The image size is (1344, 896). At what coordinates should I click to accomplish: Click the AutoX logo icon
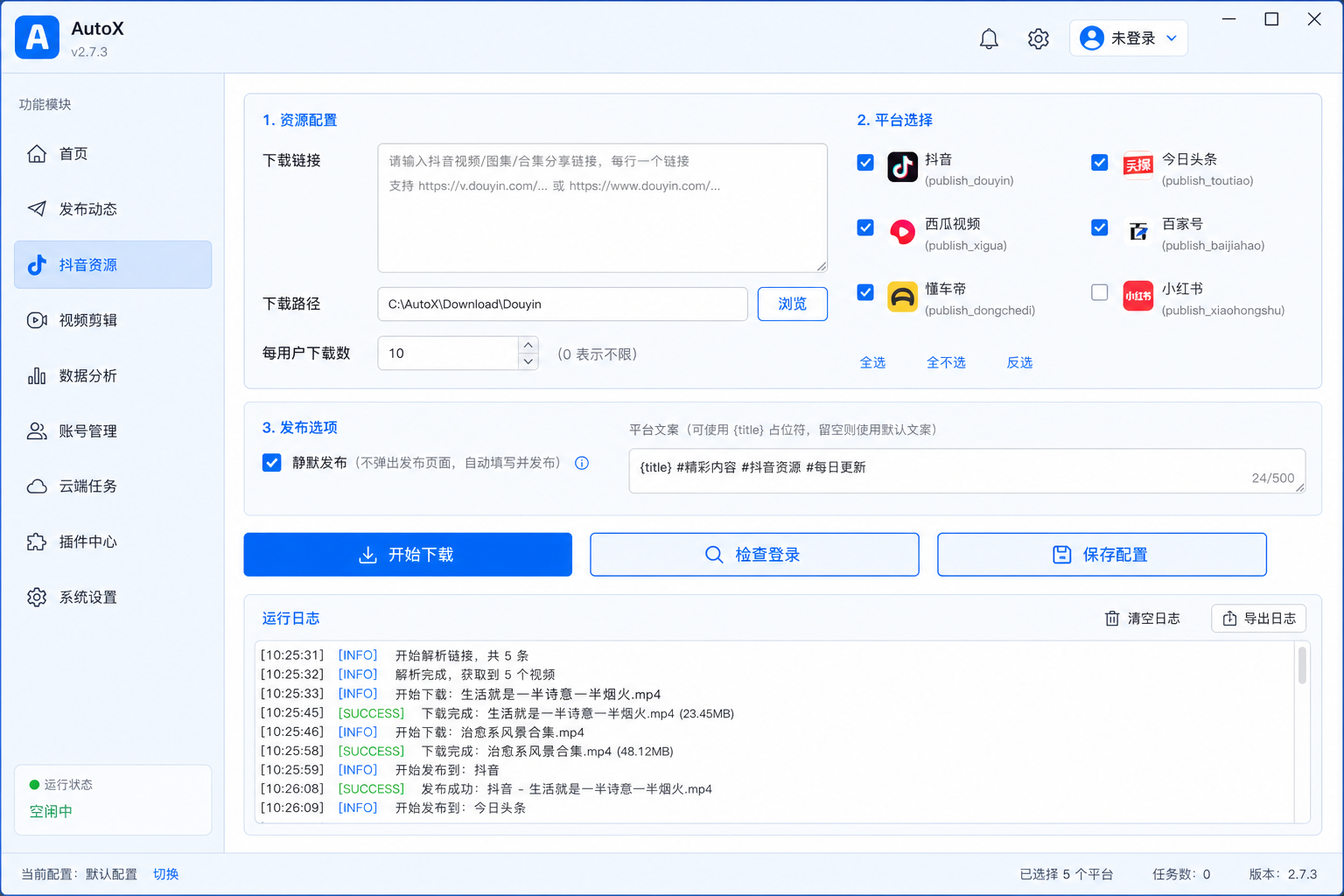pos(37,38)
